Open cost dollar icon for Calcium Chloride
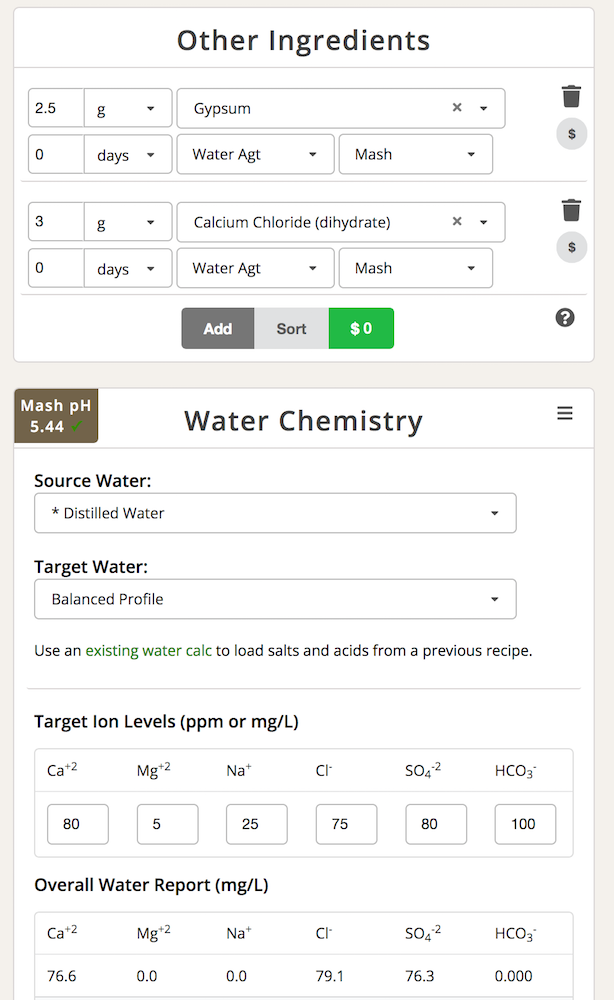 (x=572, y=247)
